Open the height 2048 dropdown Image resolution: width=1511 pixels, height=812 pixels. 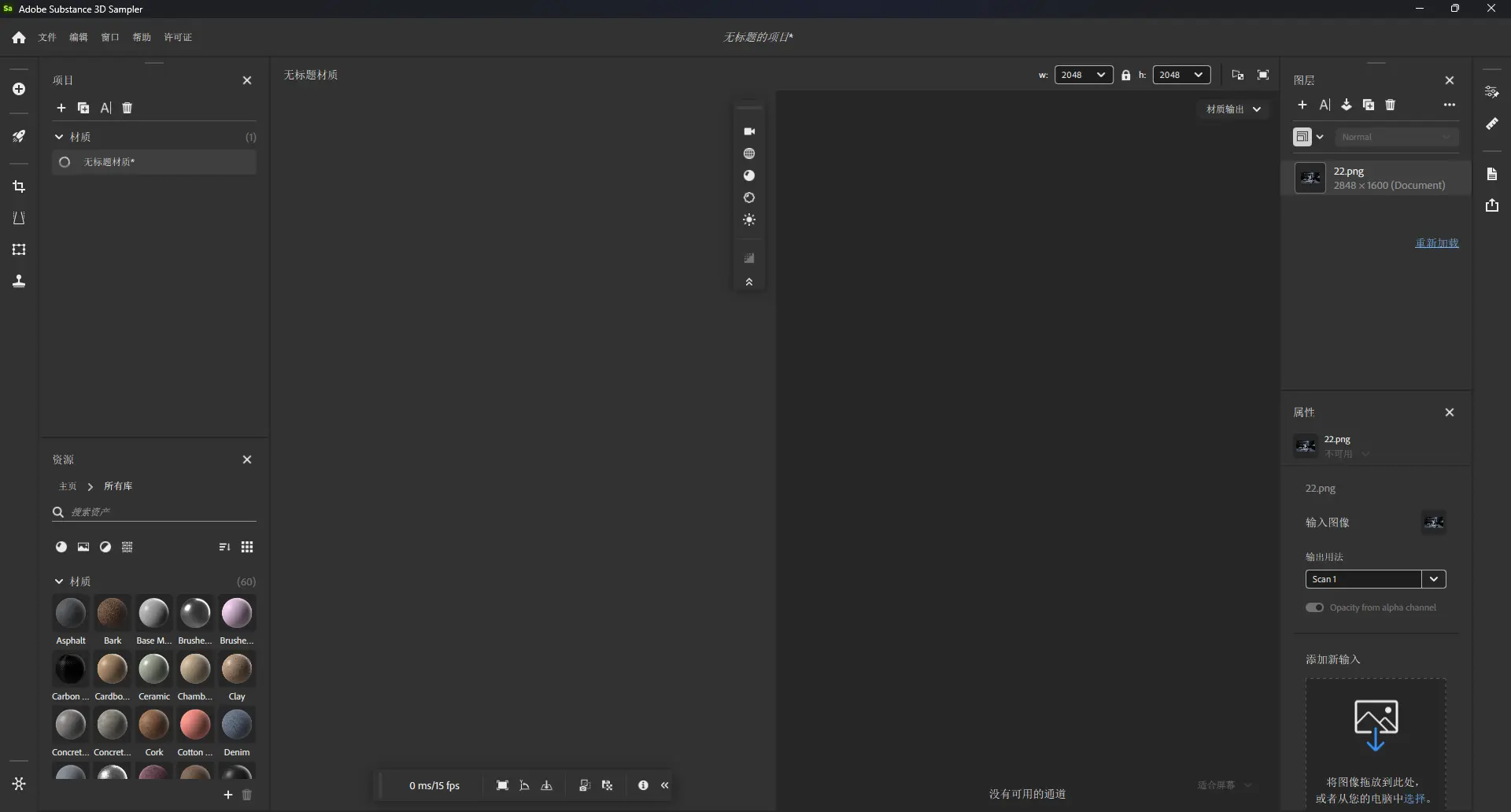(1181, 75)
